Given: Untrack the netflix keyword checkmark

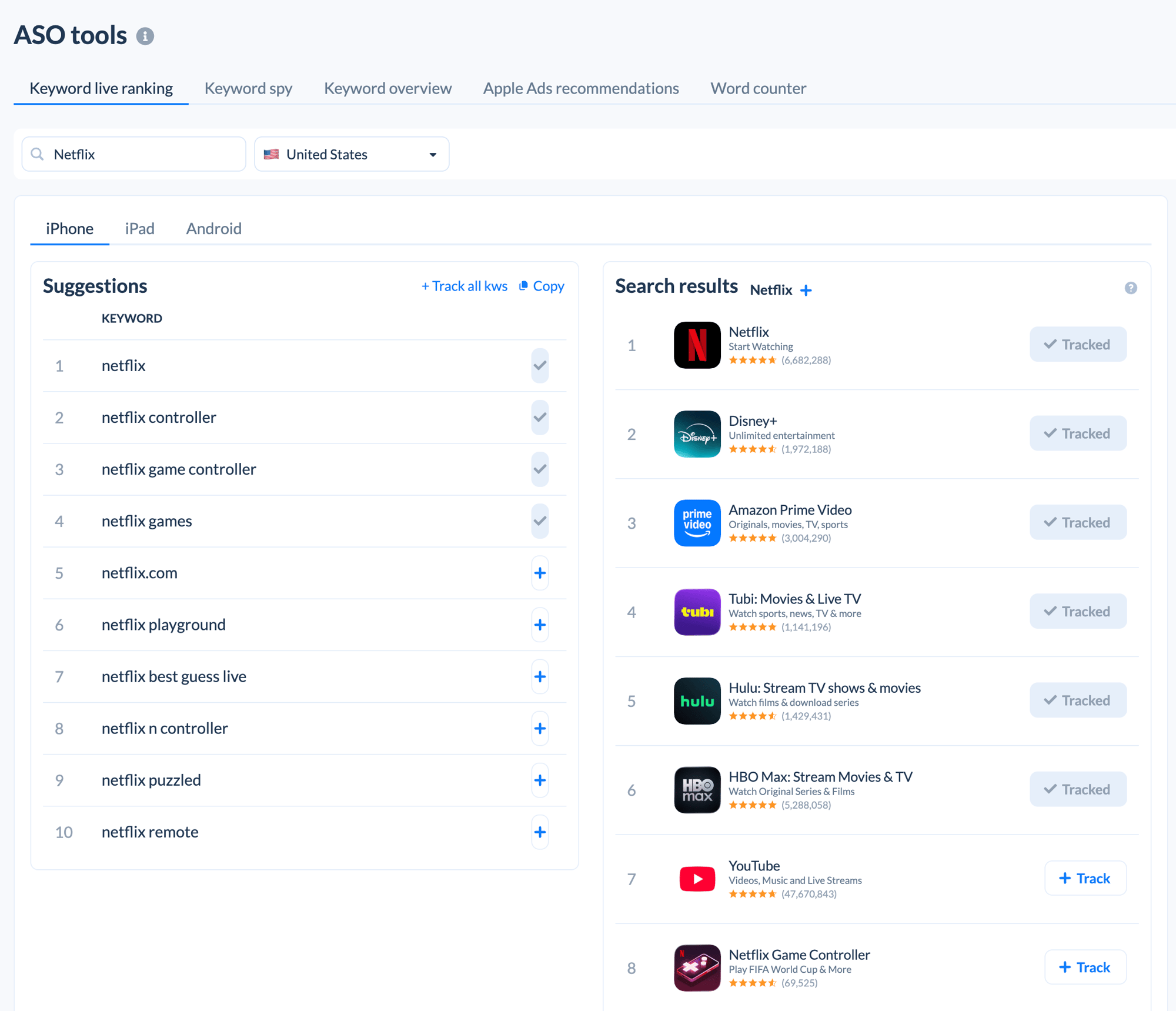Looking at the screenshot, I should click(x=540, y=366).
